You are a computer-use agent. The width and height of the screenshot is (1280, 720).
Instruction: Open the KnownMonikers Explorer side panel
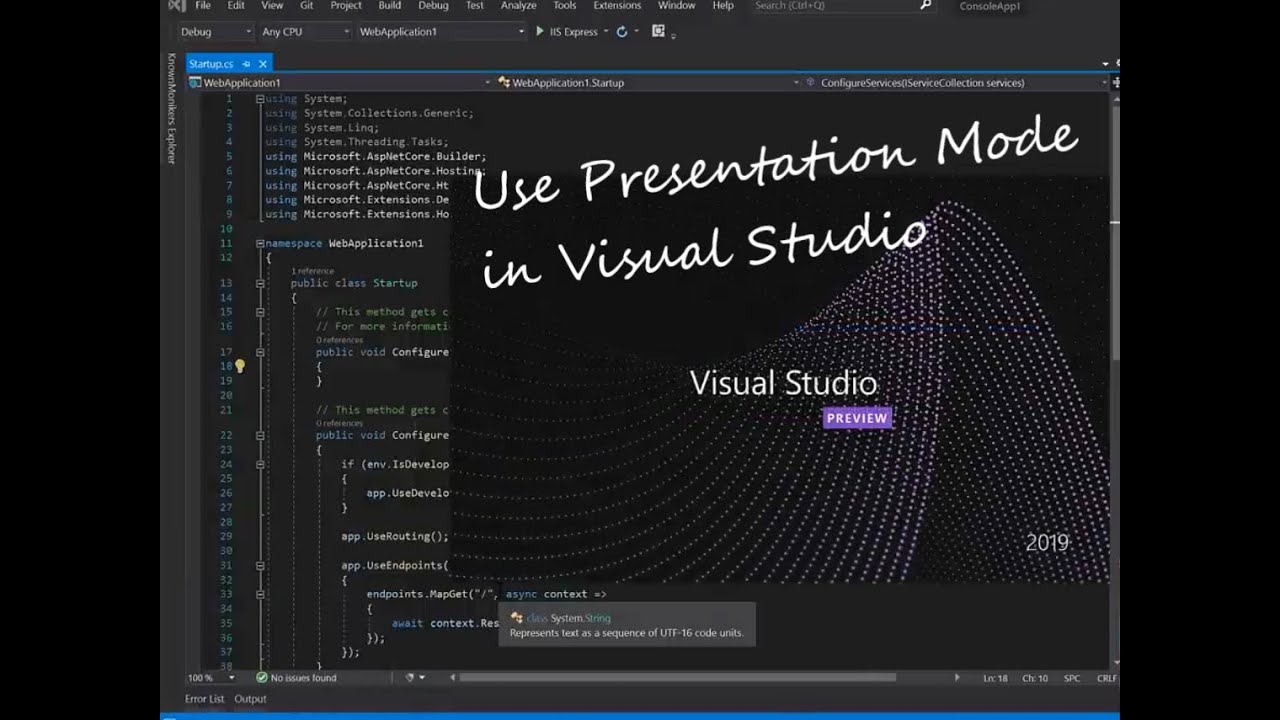[171, 108]
